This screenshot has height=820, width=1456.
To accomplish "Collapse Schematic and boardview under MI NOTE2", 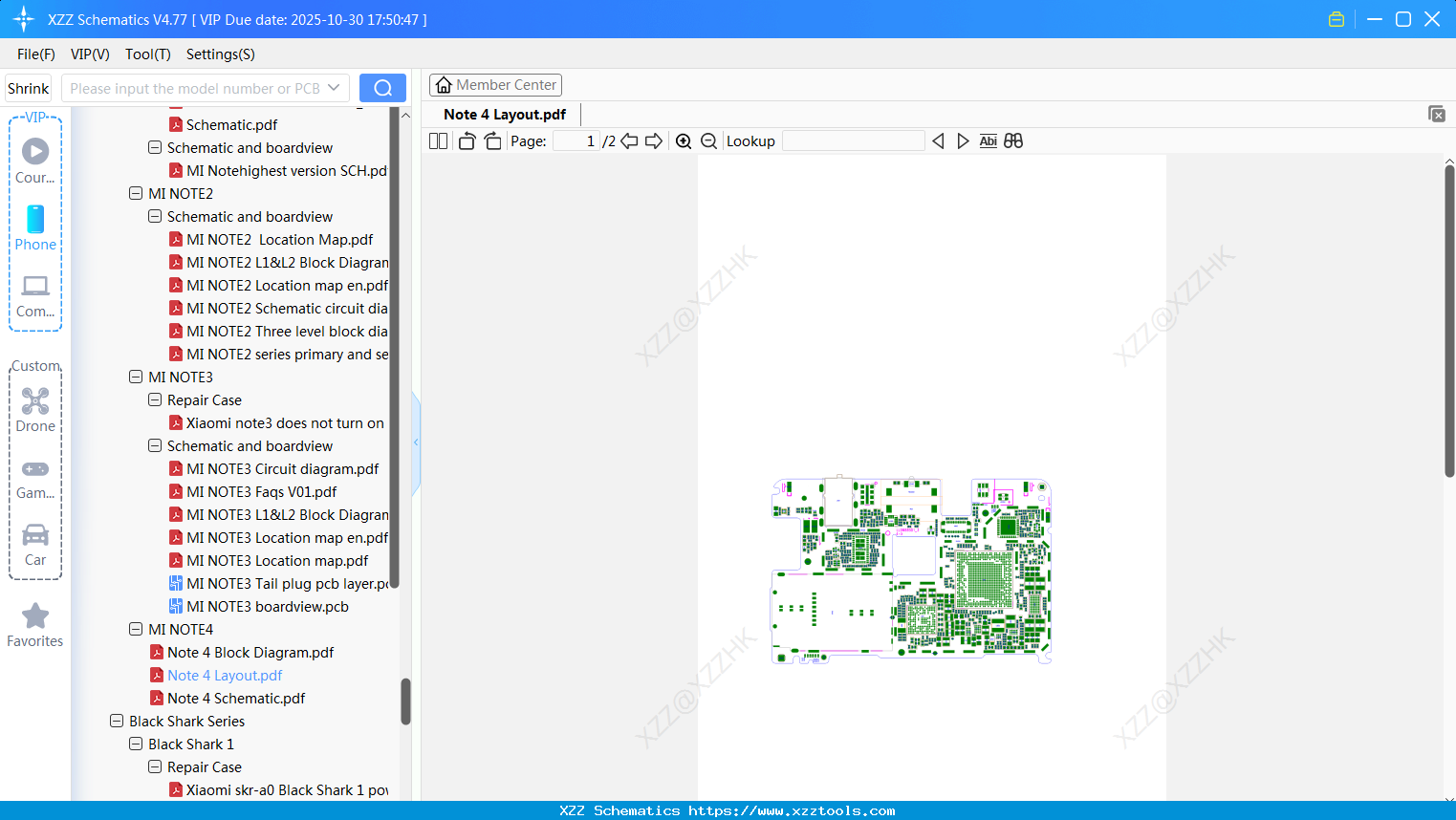I will tap(155, 216).
